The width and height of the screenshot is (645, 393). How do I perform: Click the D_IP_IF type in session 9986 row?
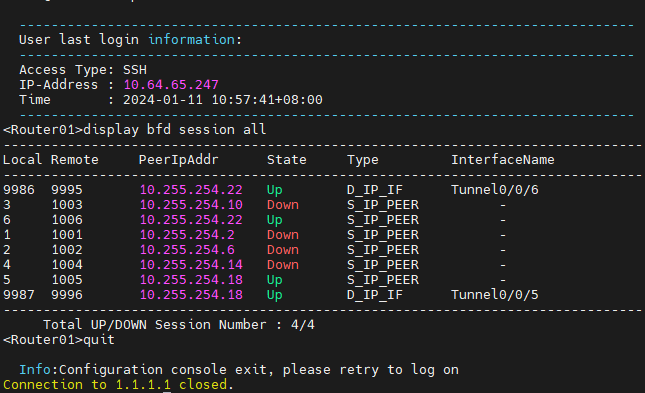pyautogui.click(x=375, y=190)
